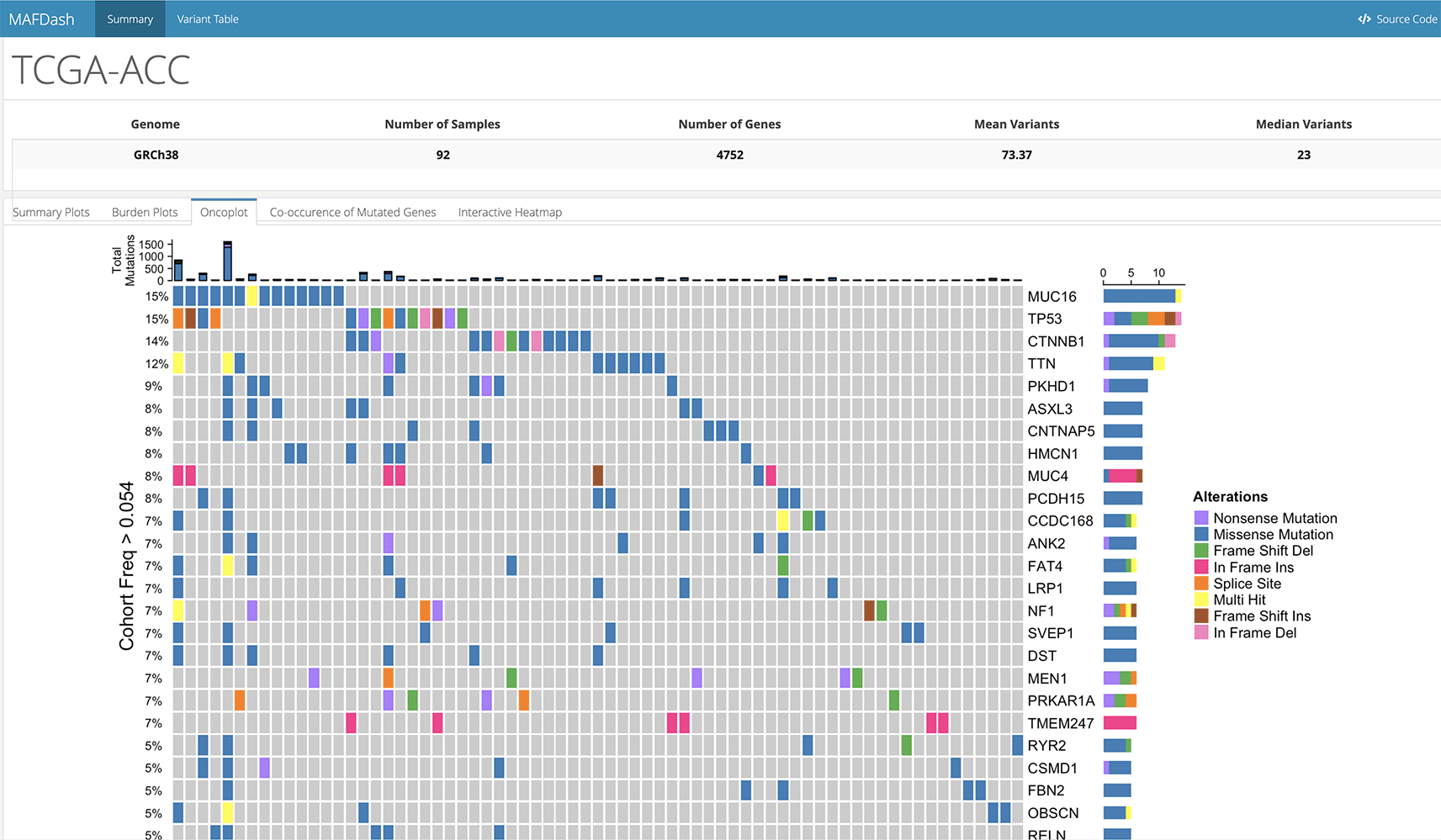The height and width of the screenshot is (840, 1441).
Task: Click the Summary navigation item
Action: coord(130,18)
